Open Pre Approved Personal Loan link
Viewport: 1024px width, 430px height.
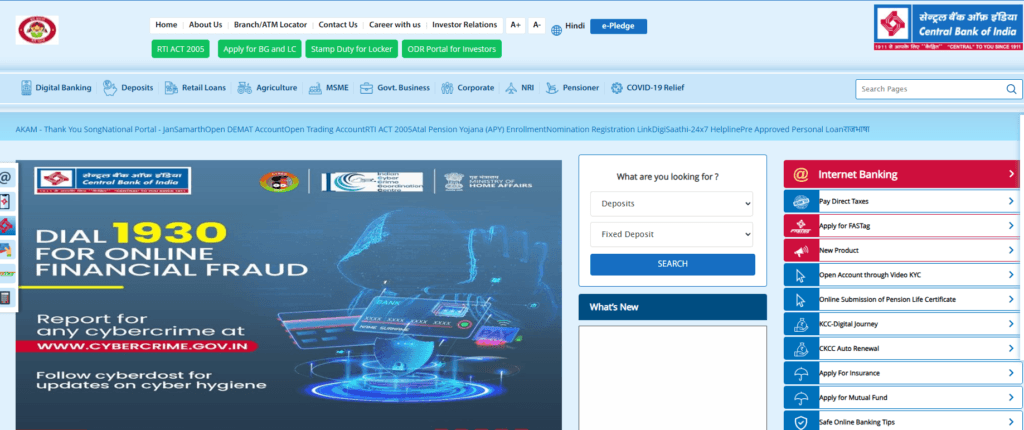tap(792, 129)
